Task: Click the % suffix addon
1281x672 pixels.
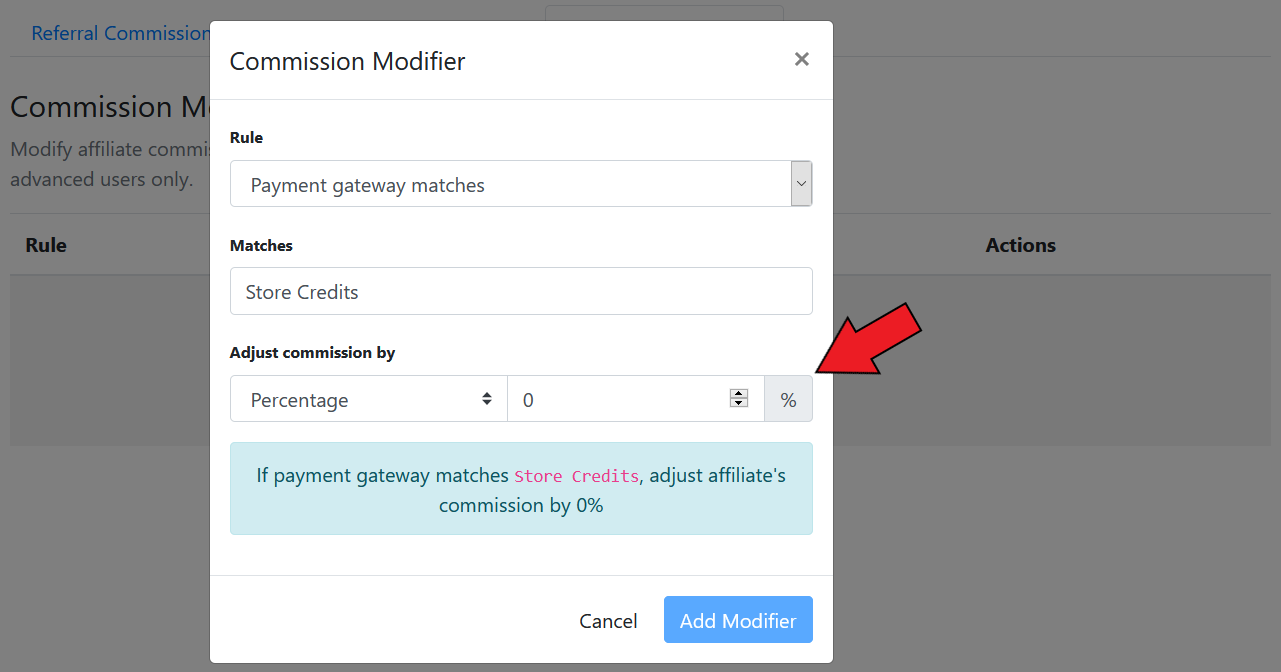Action: point(789,399)
